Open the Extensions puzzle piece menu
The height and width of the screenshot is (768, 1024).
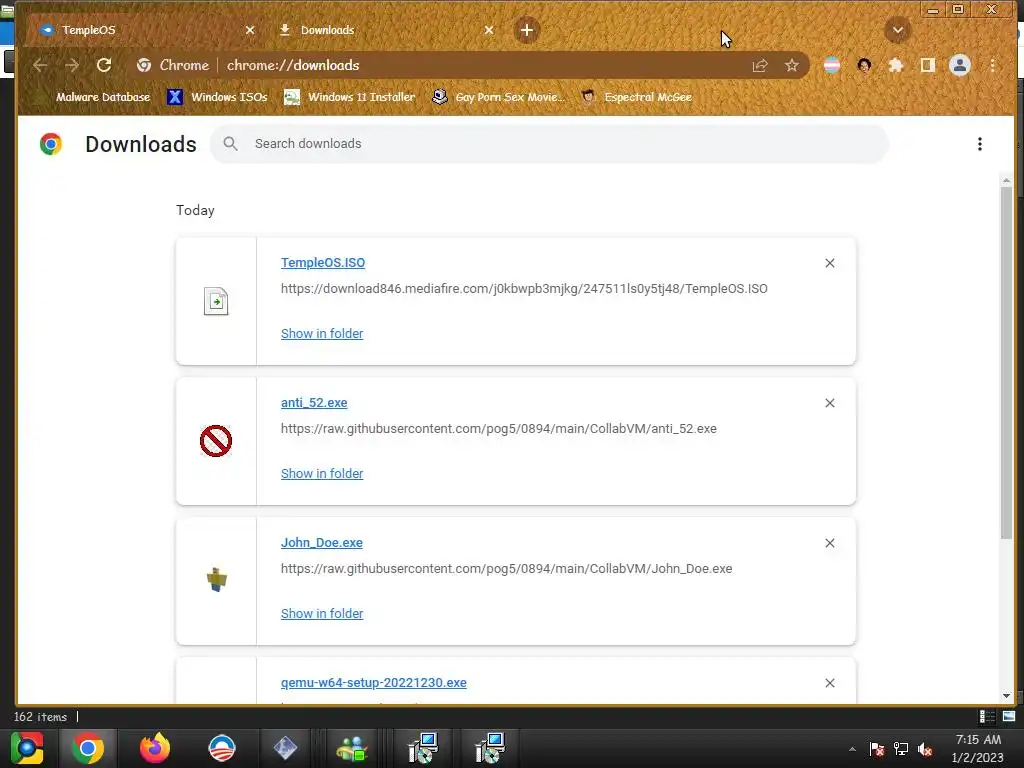[896, 65]
